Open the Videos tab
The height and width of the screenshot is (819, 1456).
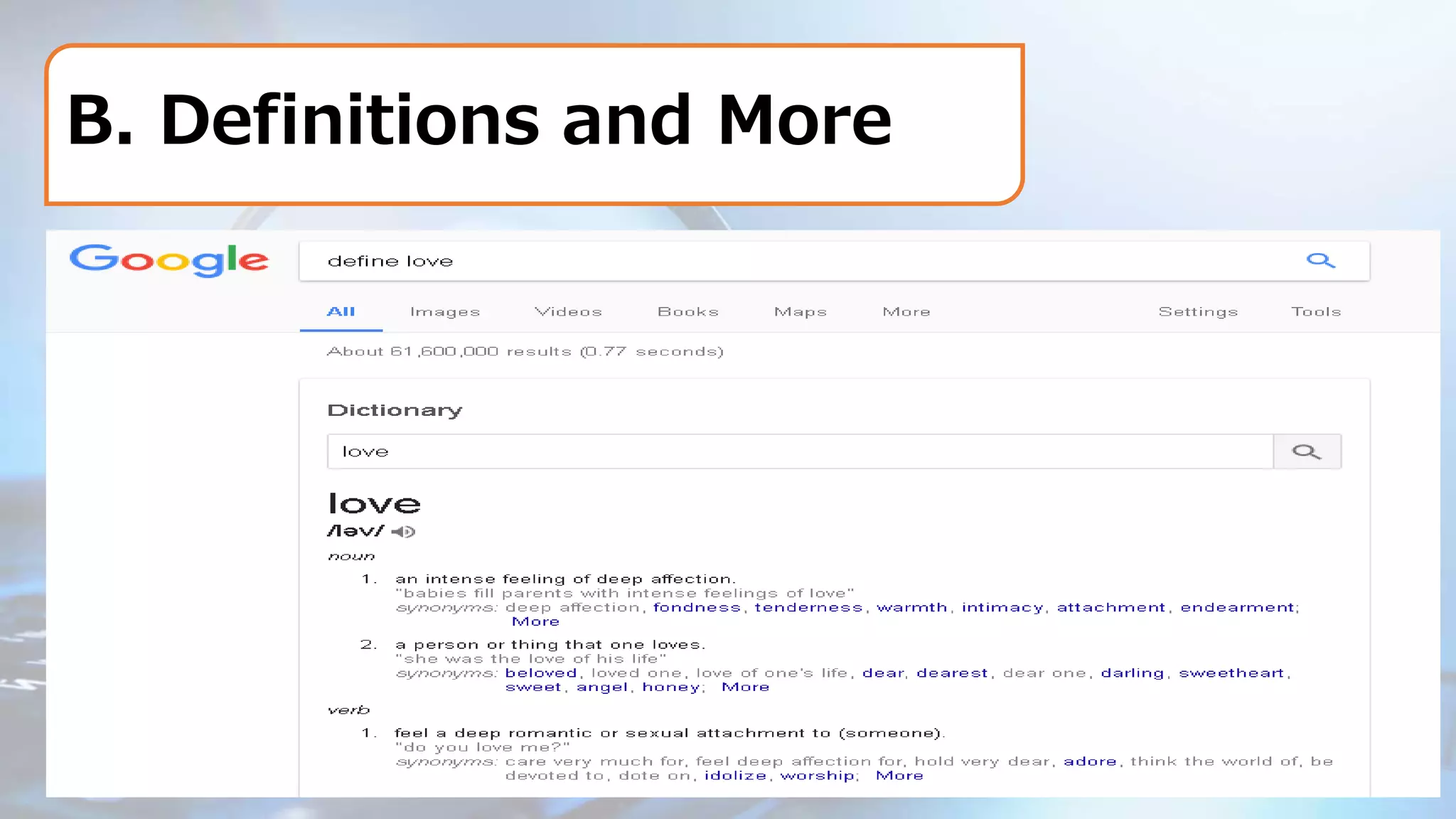tap(568, 311)
